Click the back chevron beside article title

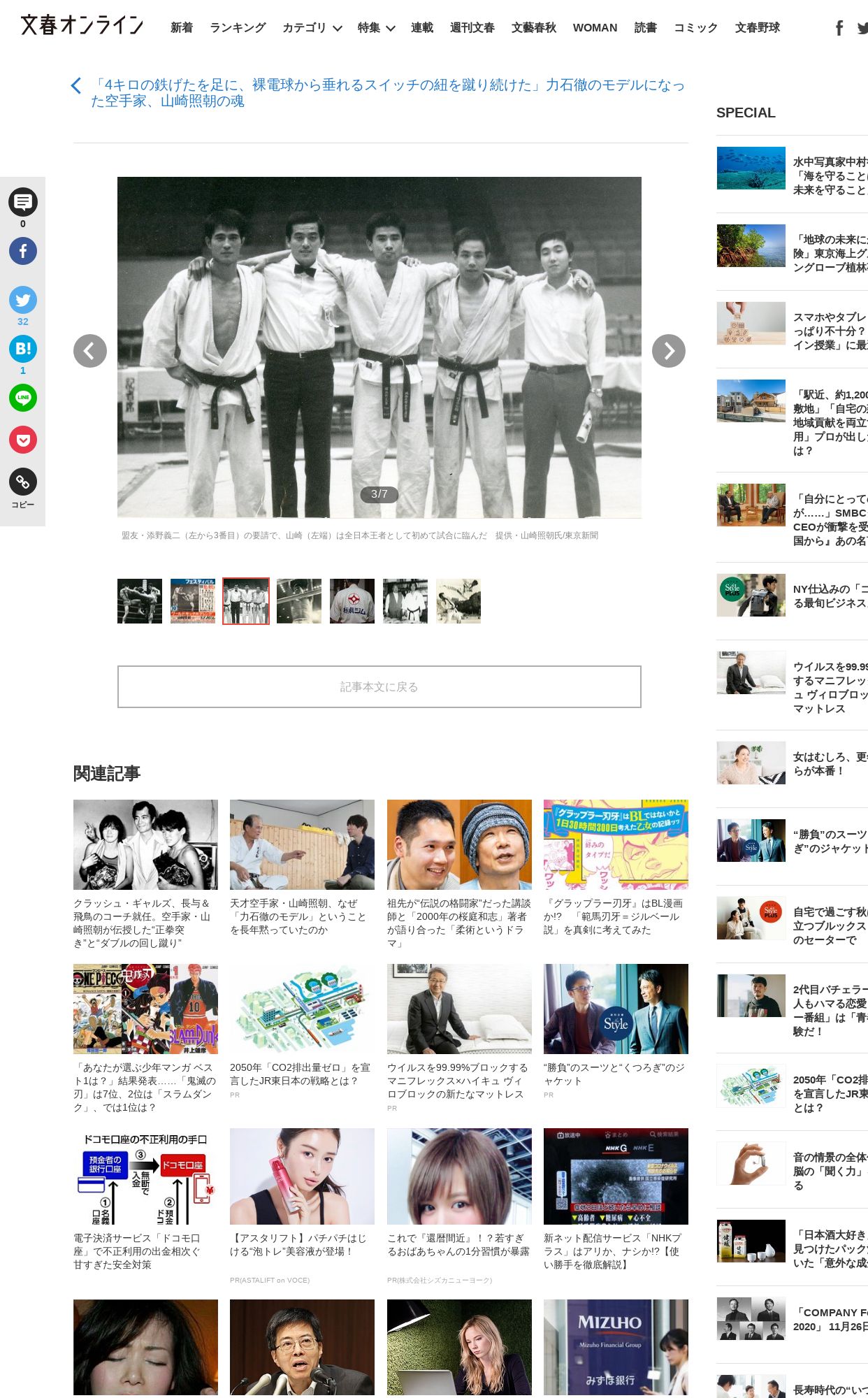[x=77, y=86]
